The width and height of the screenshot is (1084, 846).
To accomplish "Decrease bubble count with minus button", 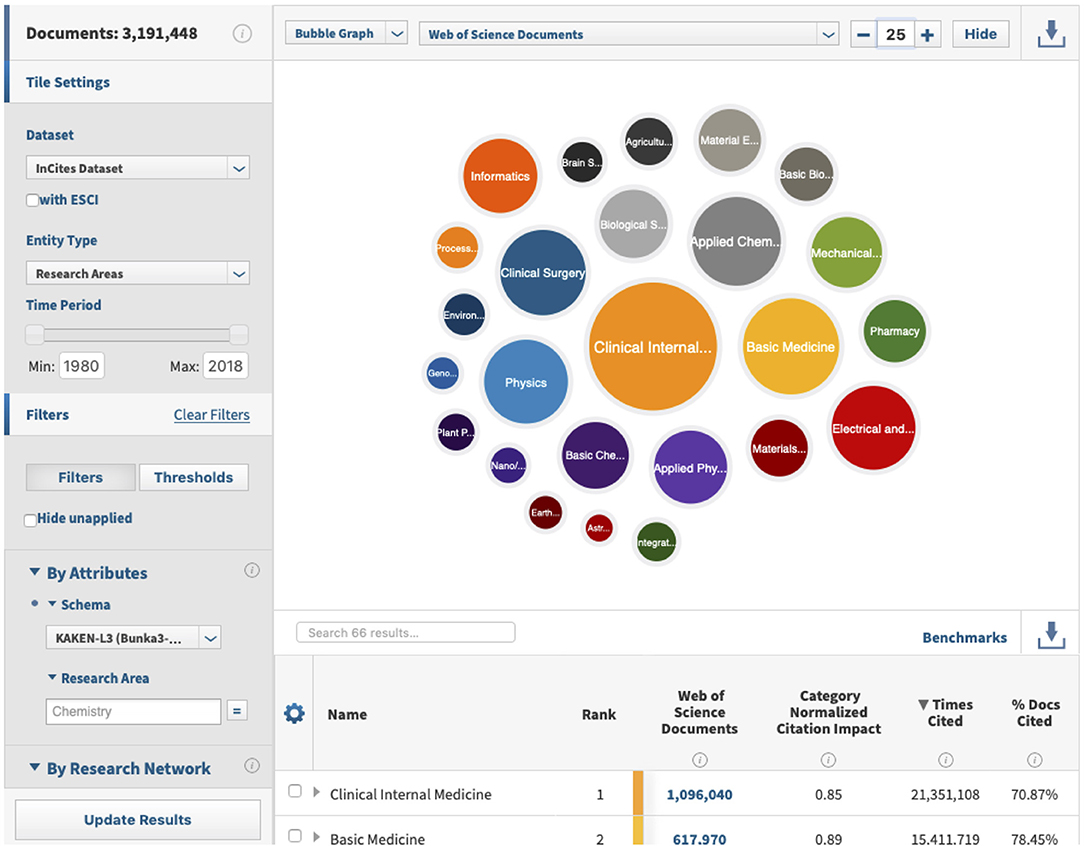I will 863,34.
